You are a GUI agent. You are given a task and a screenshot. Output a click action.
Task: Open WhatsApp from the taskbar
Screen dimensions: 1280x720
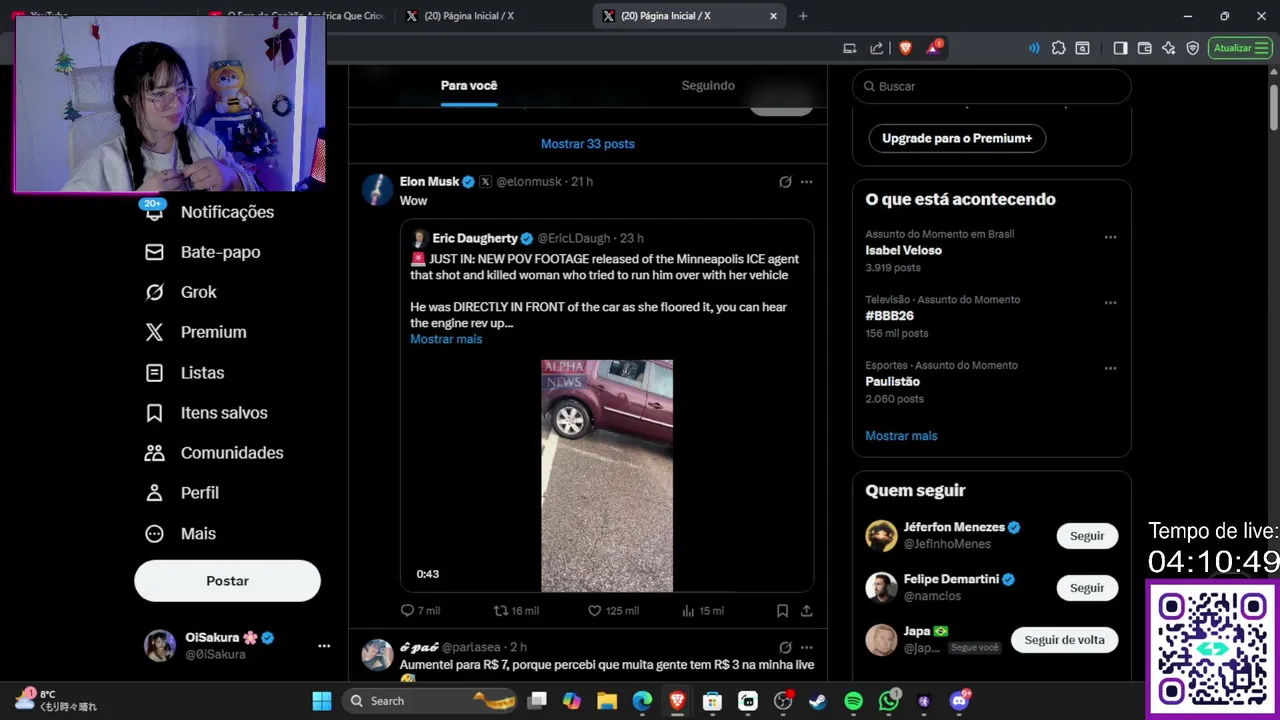tap(889, 701)
